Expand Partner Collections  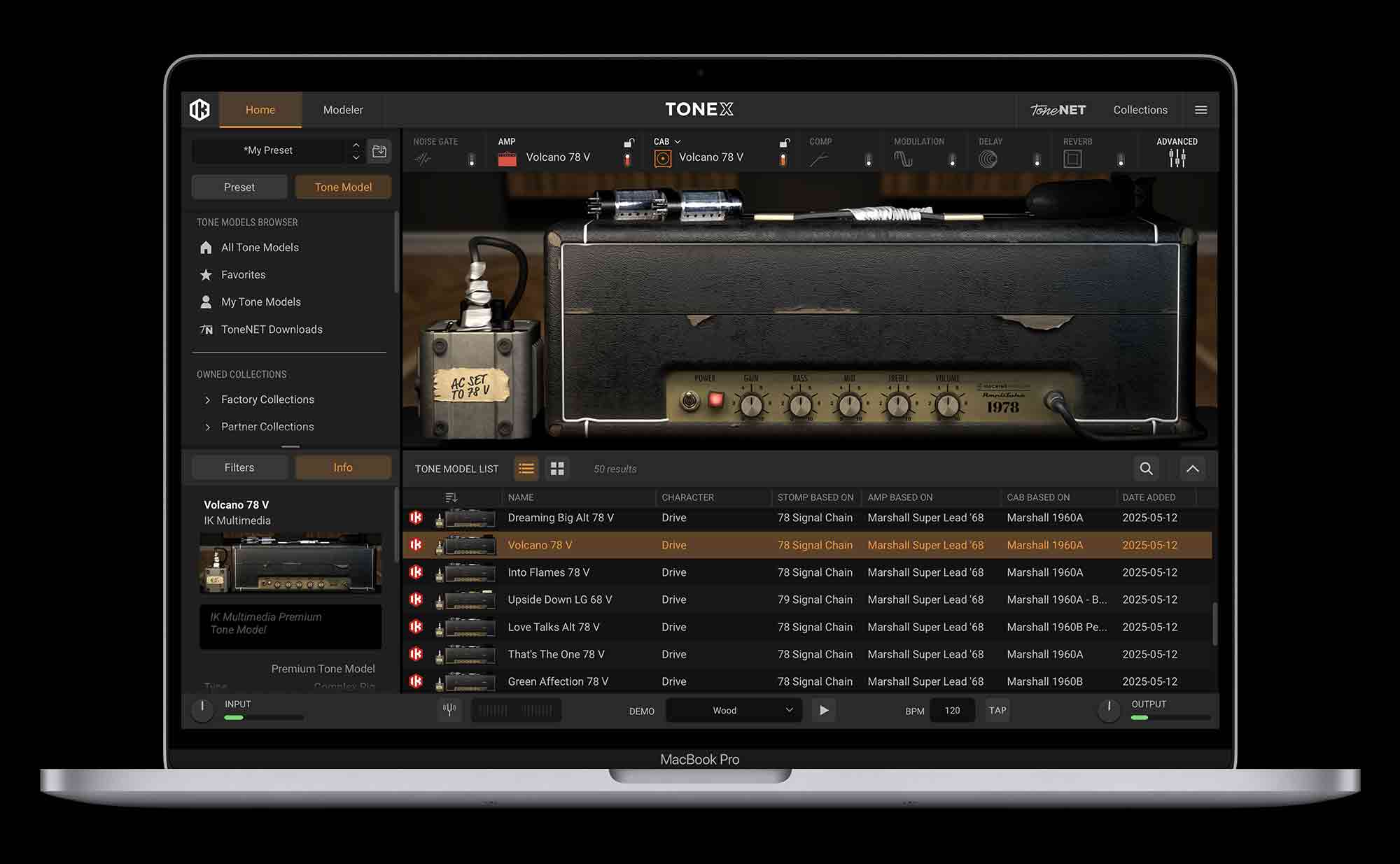pyautogui.click(x=207, y=427)
